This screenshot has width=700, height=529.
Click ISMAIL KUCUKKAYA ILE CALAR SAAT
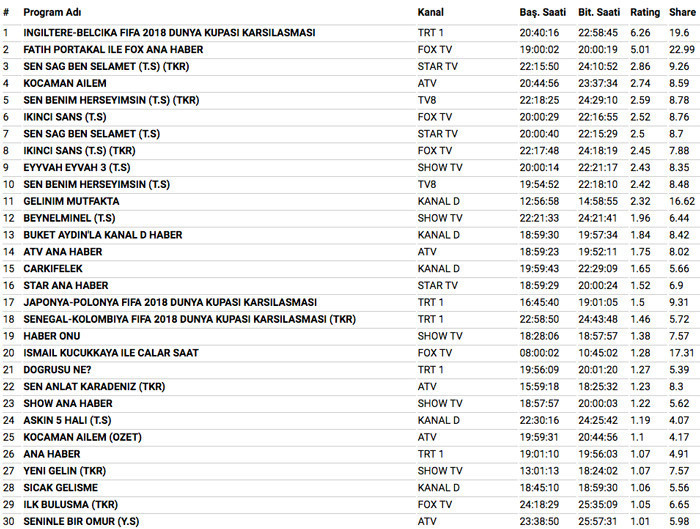click(110, 352)
